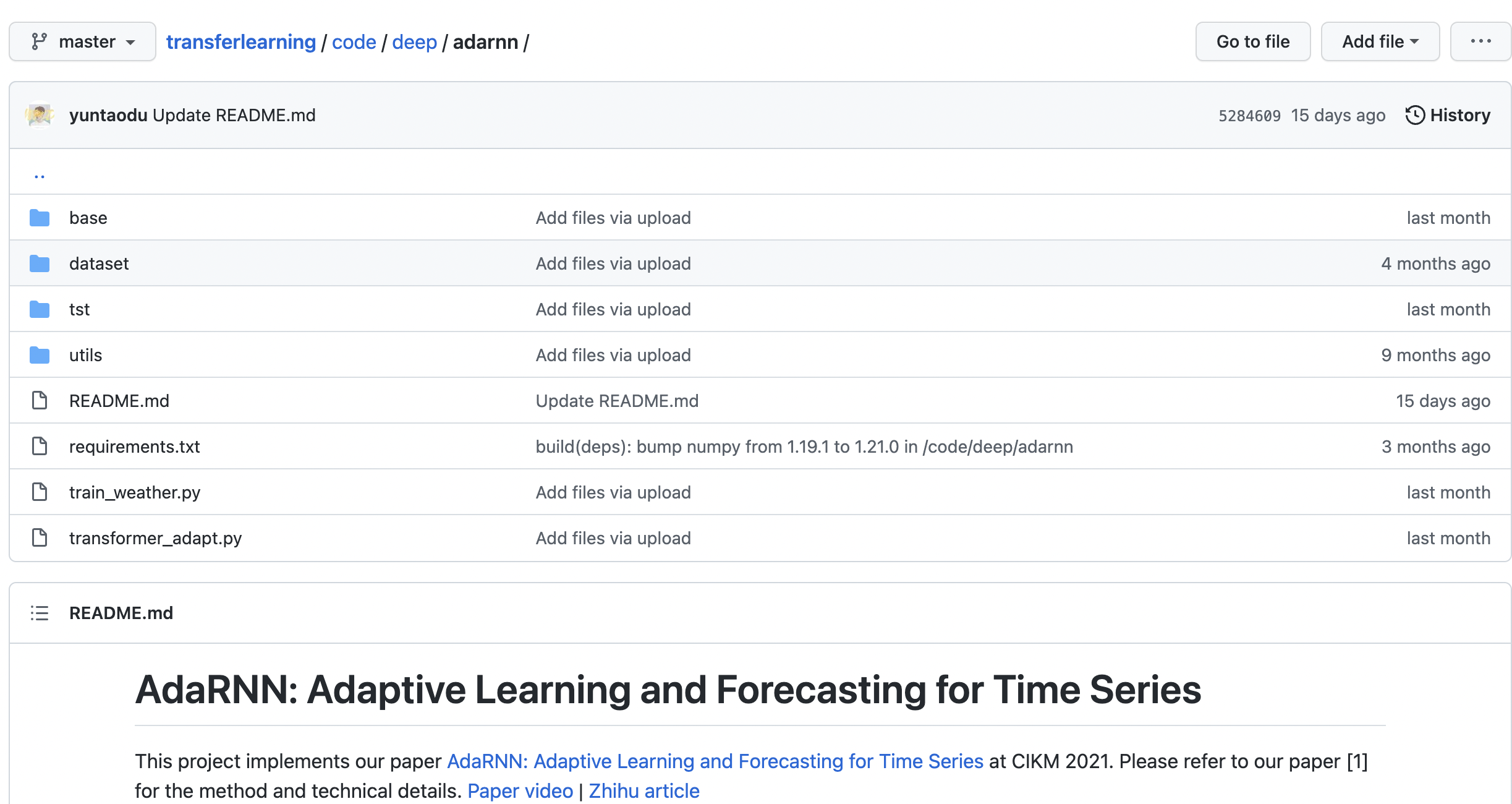This screenshot has height=804, width=1512.
Task: Open the Paper video link
Action: point(520,791)
